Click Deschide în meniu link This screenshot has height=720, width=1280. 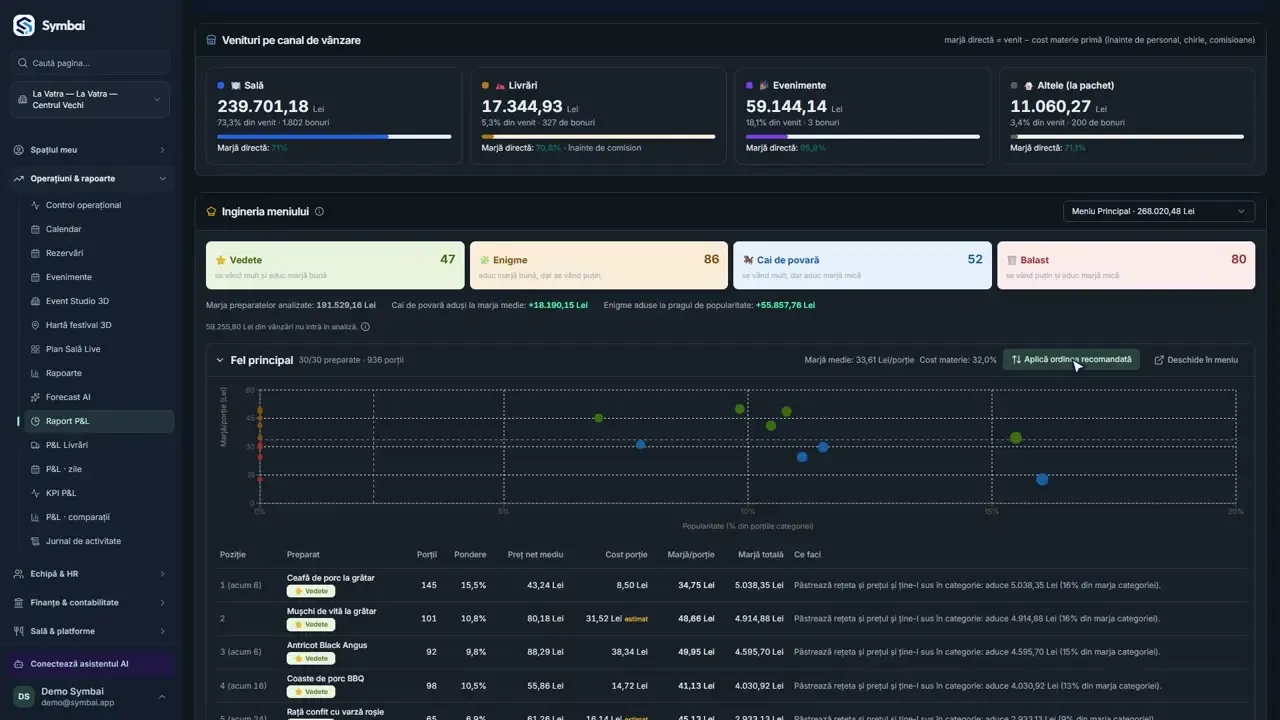pyautogui.click(x=1196, y=360)
